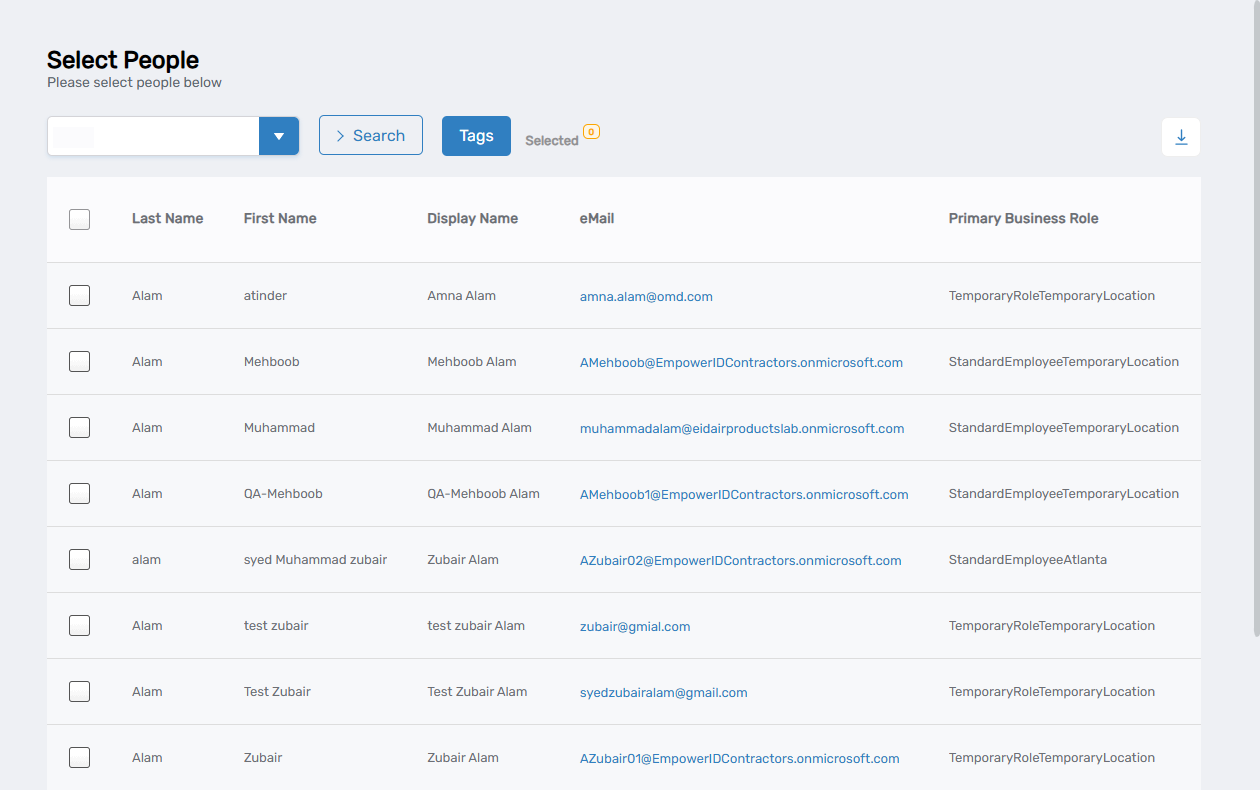Click the download/export icon at top right
The height and width of the screenshot is (790, 1260).
tap(1181, 137)
